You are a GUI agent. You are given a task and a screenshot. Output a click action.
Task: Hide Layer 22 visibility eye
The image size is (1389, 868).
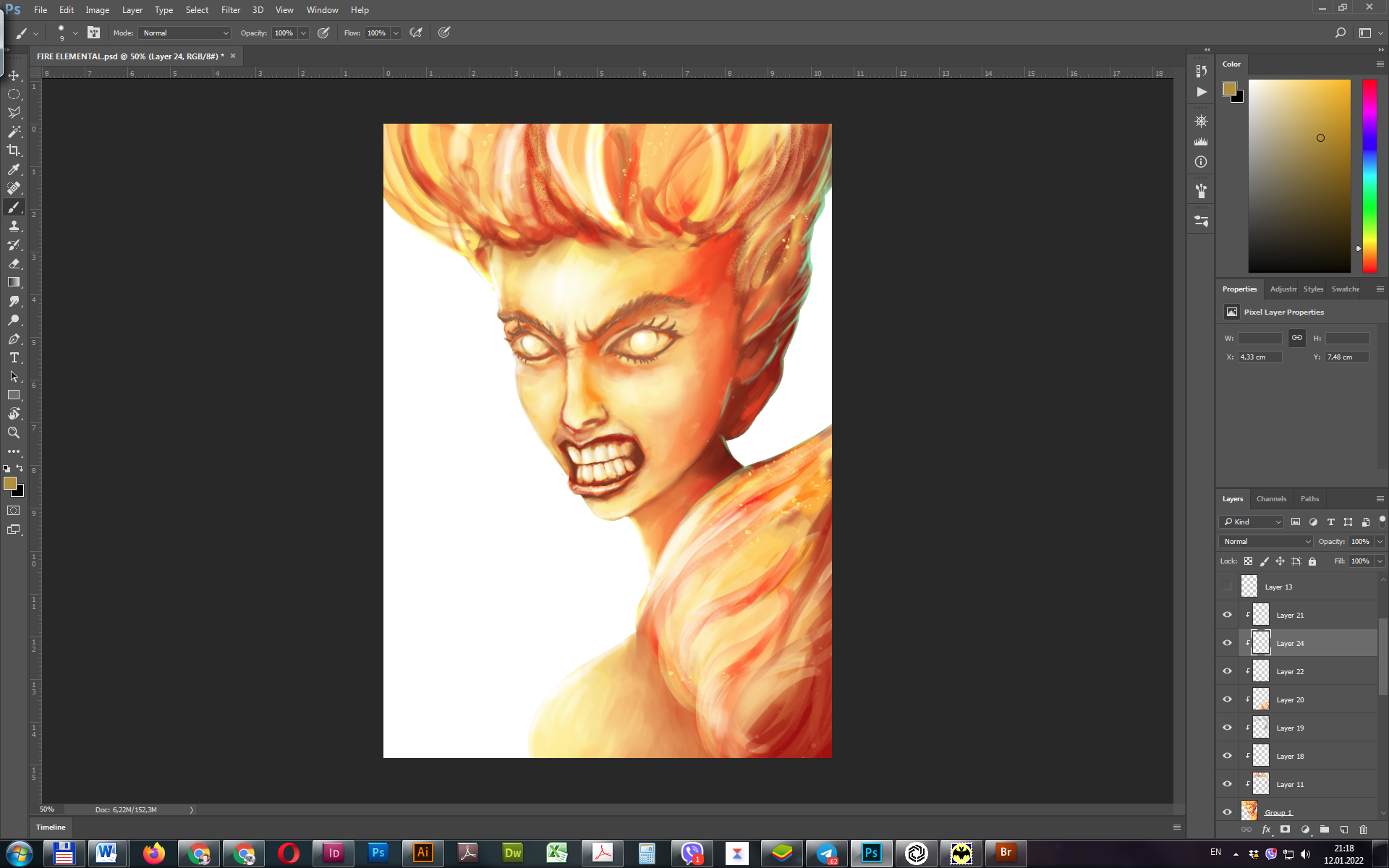tap(1227, 671)
